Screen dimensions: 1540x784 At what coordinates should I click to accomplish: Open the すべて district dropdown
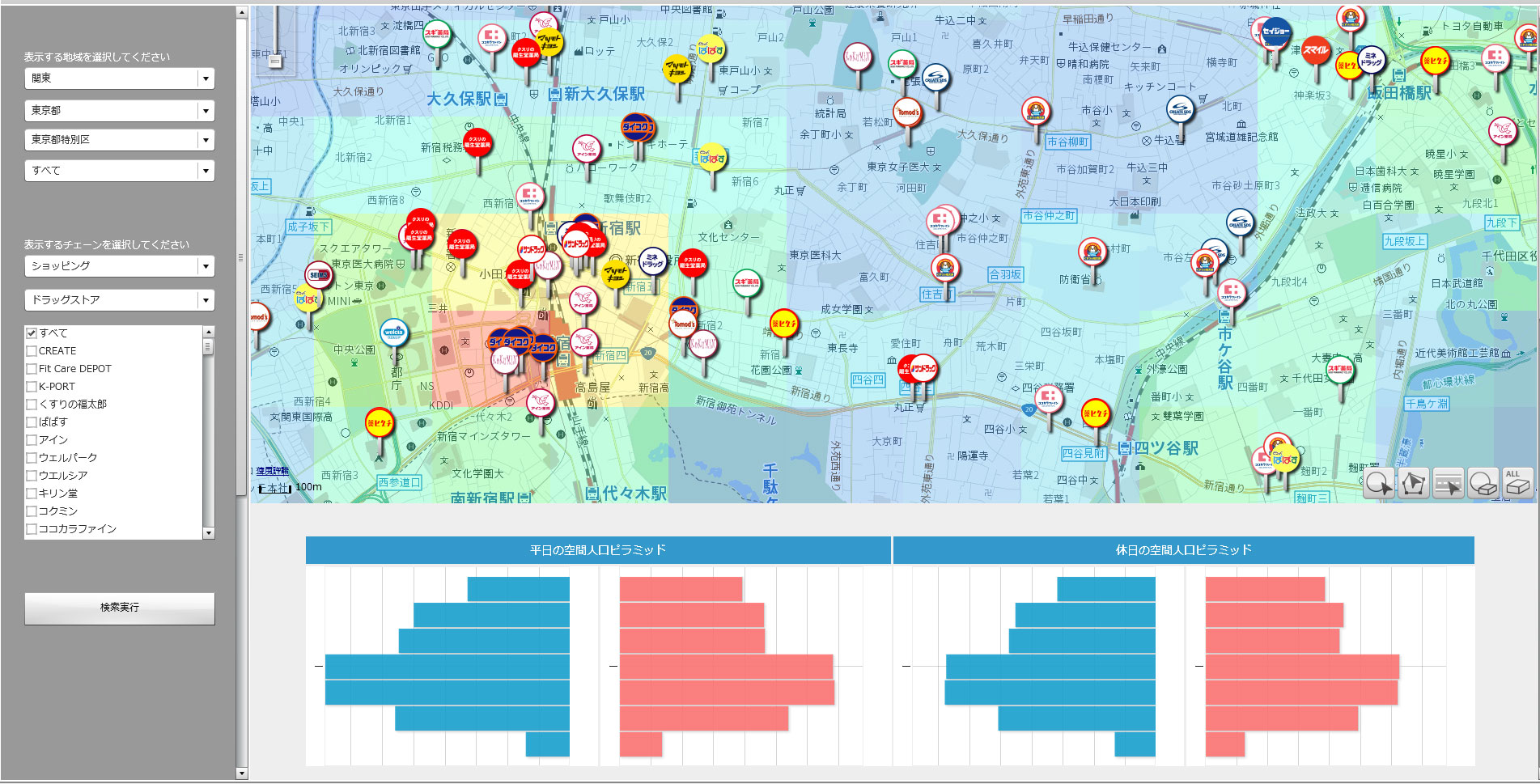click(x=119, y=171)
